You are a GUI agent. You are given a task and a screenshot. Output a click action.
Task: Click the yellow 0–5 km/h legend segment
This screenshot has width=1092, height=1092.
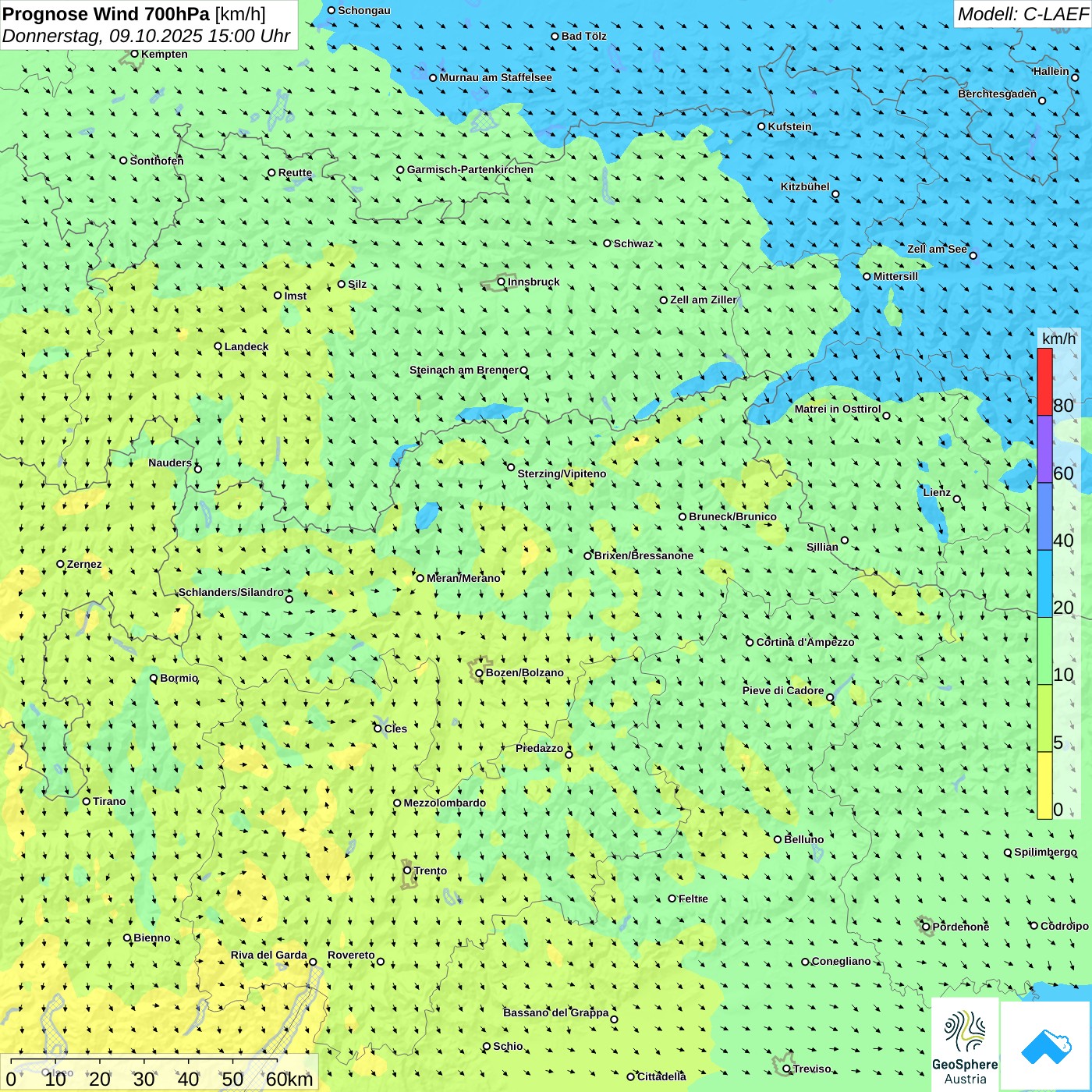pos(1044,785)
